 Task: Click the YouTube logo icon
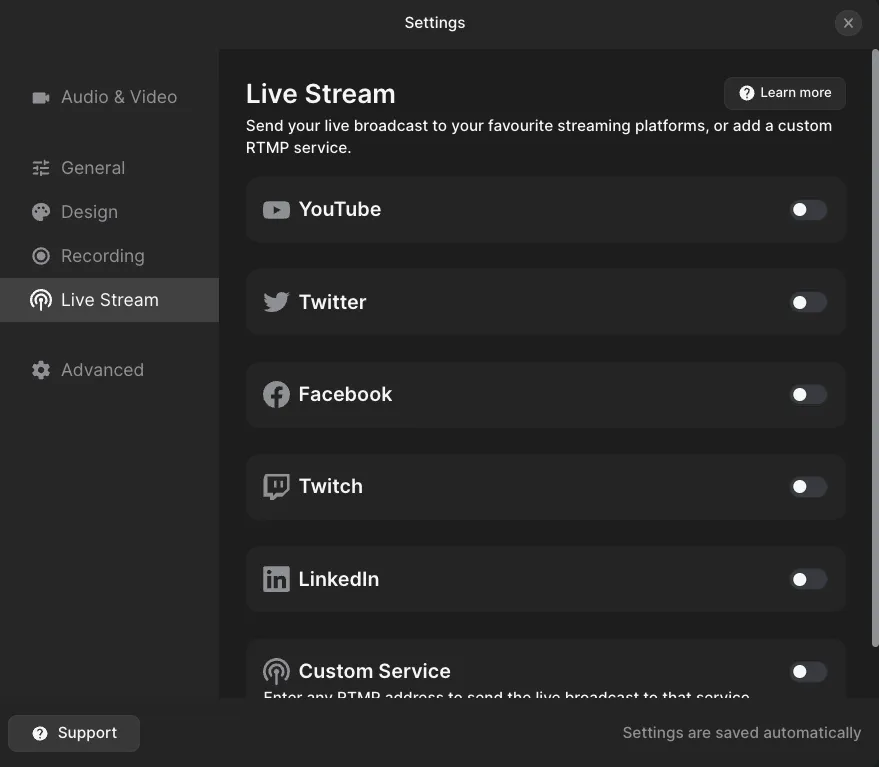pyautogui.click(x=276, y=210)
